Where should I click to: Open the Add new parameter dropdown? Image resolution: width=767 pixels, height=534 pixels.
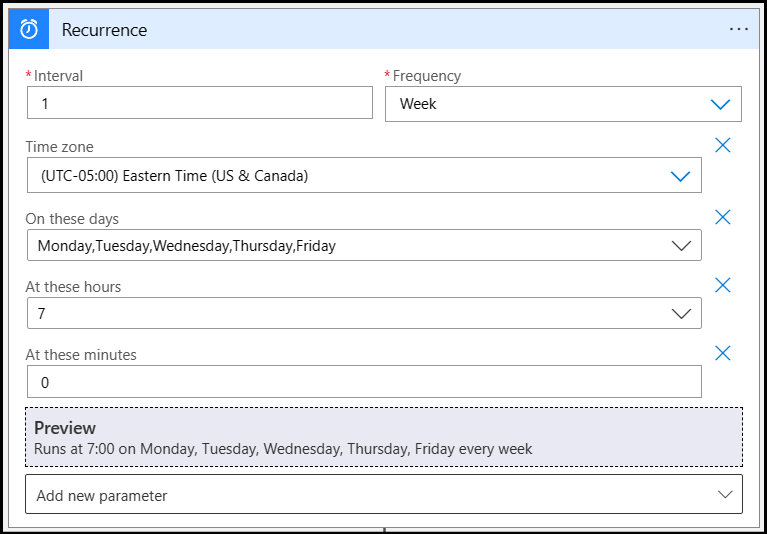click(384, 494)
